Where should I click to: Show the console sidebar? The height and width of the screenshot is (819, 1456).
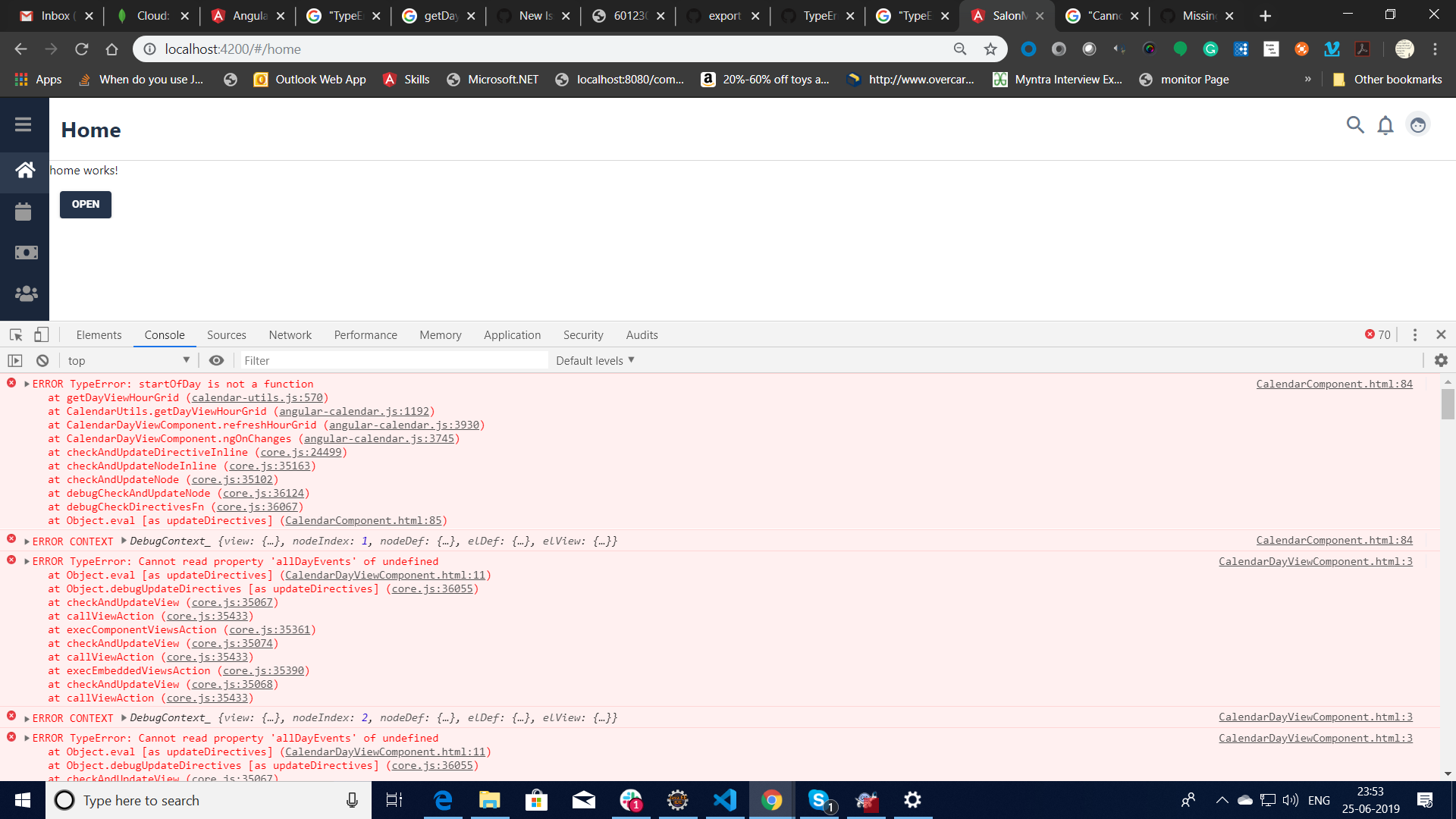pyautogui.click(x=15, y=361)
